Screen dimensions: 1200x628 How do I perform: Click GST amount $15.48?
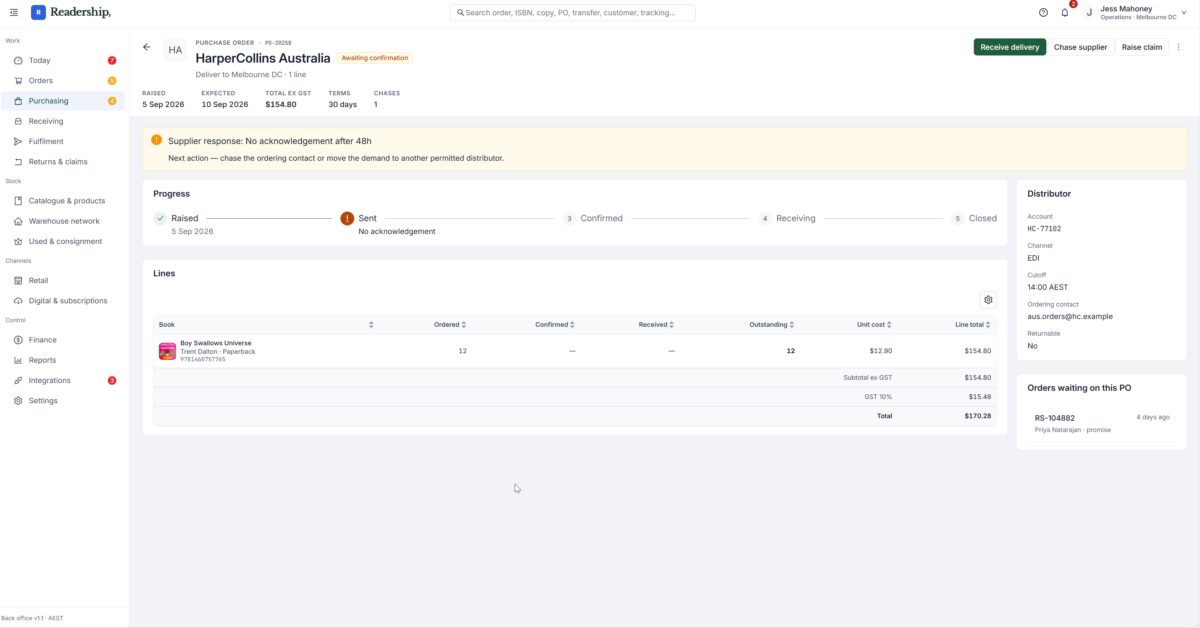click(980, 397)
